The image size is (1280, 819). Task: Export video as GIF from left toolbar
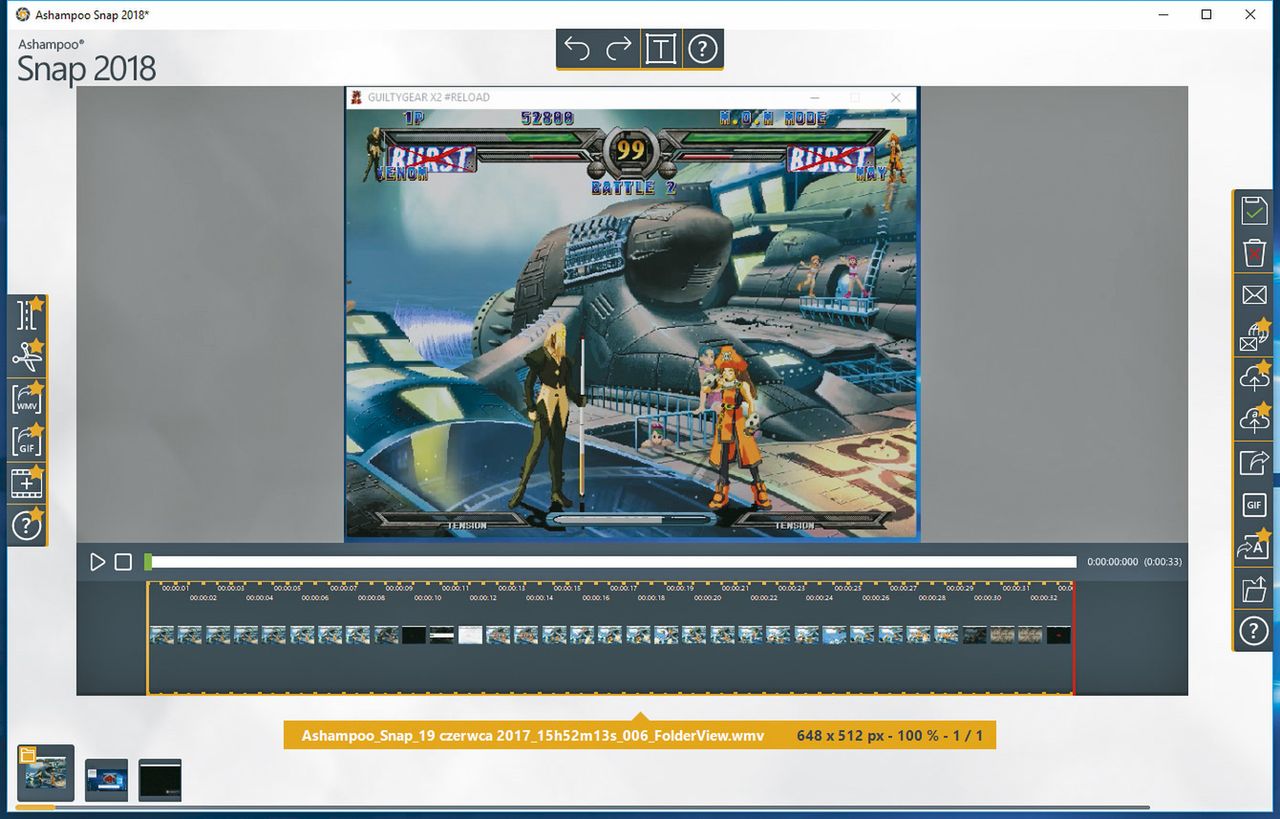coord(27,441)
